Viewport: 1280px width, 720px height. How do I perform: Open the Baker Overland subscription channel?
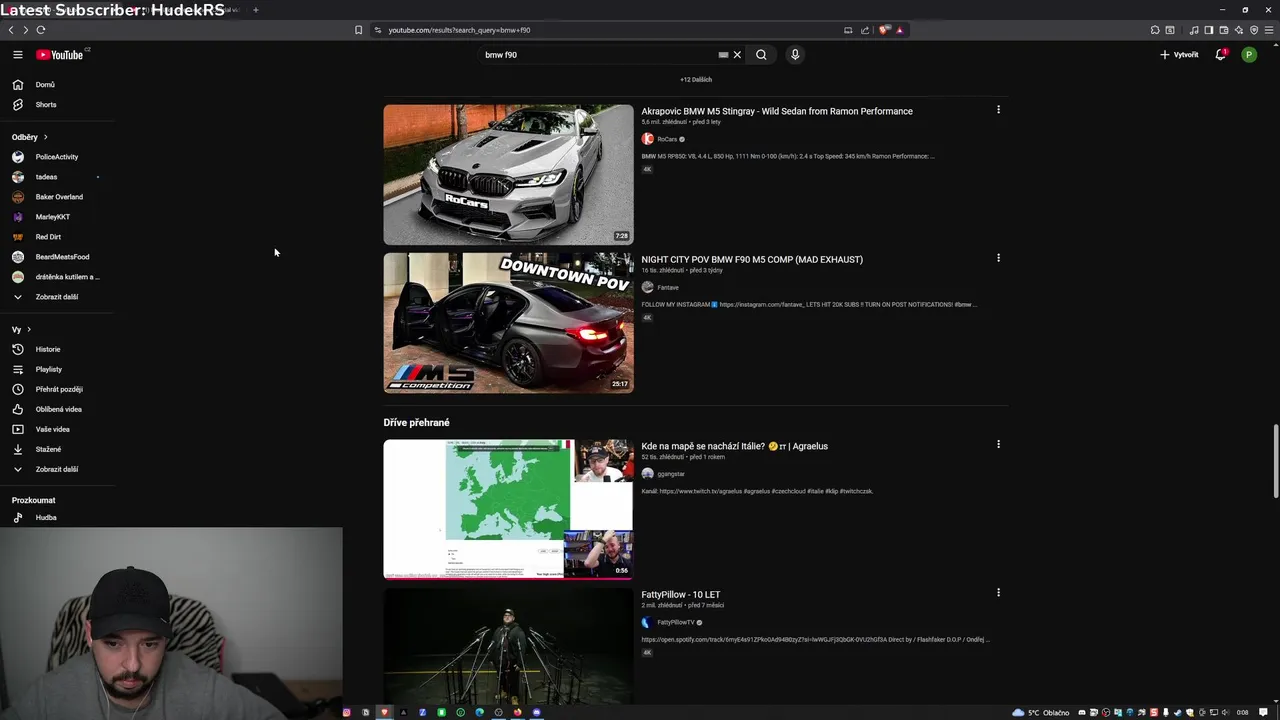point(57,197)
